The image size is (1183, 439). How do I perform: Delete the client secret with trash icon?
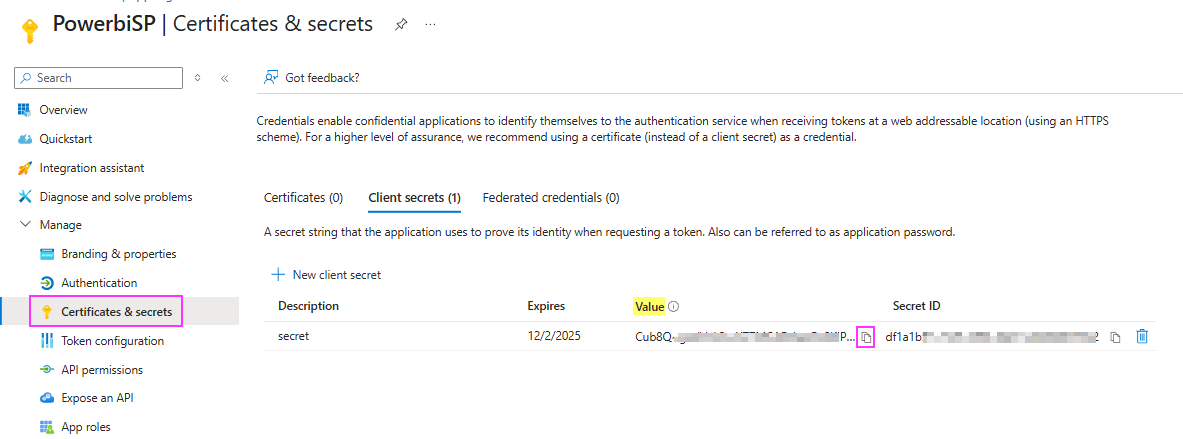click(1142, 336)
